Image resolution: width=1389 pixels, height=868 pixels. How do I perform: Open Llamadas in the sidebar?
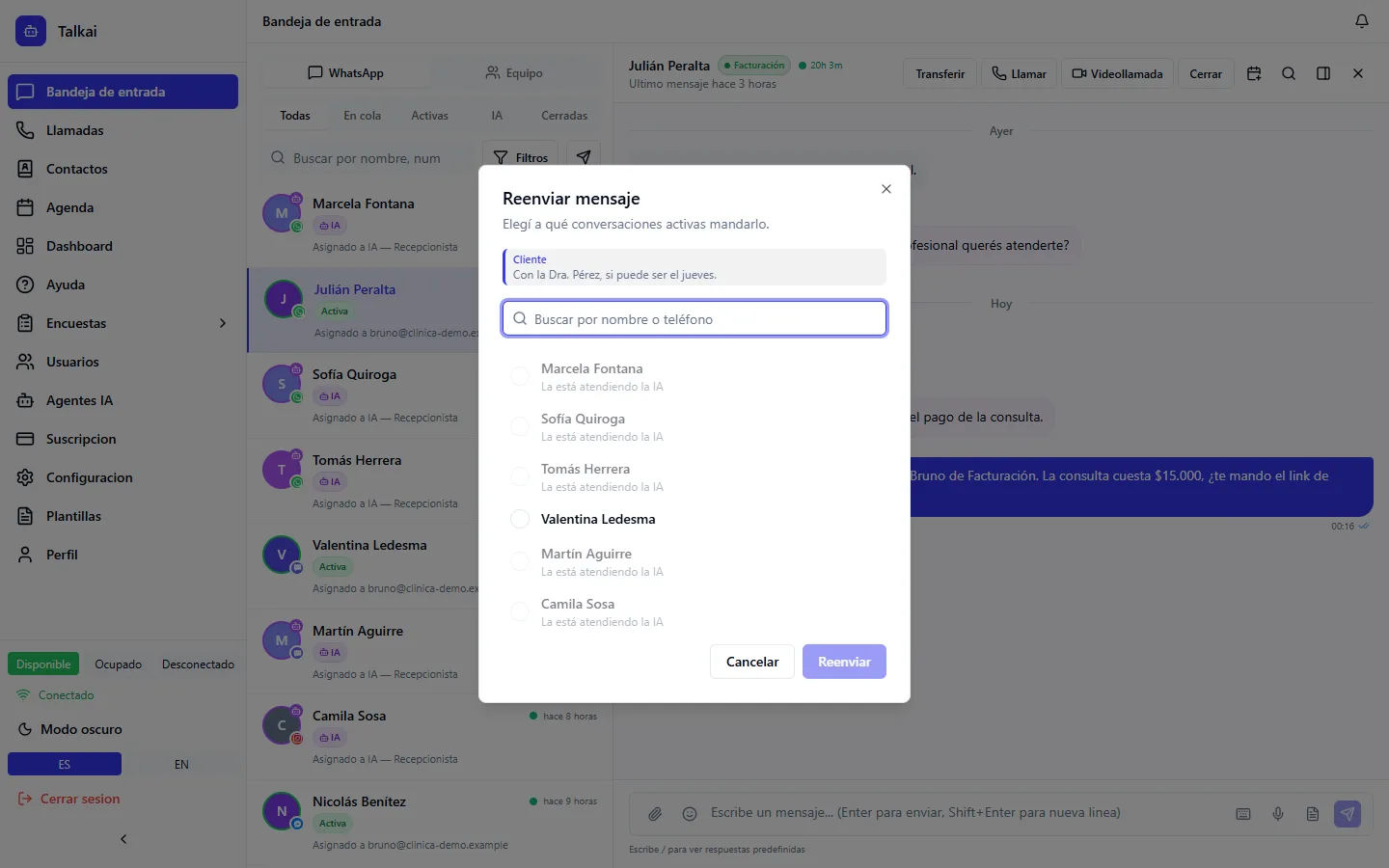point(123,130)
